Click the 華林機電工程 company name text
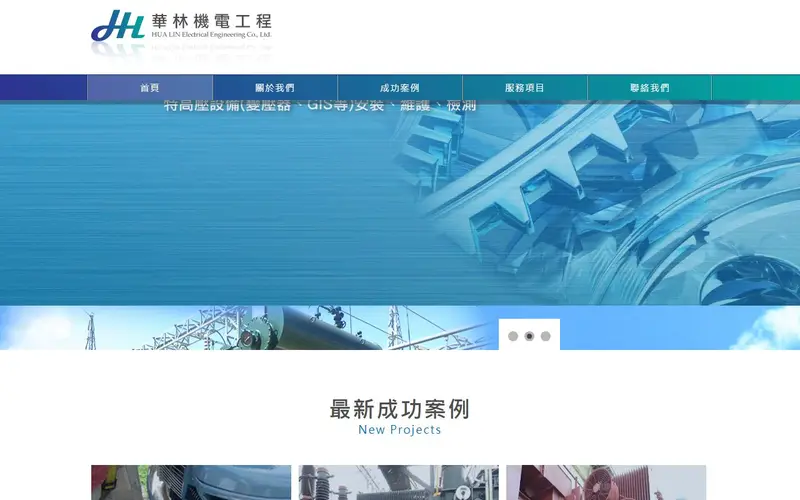Image resolution: width=800 pixels, height=500 pixels. coord(212,21)
